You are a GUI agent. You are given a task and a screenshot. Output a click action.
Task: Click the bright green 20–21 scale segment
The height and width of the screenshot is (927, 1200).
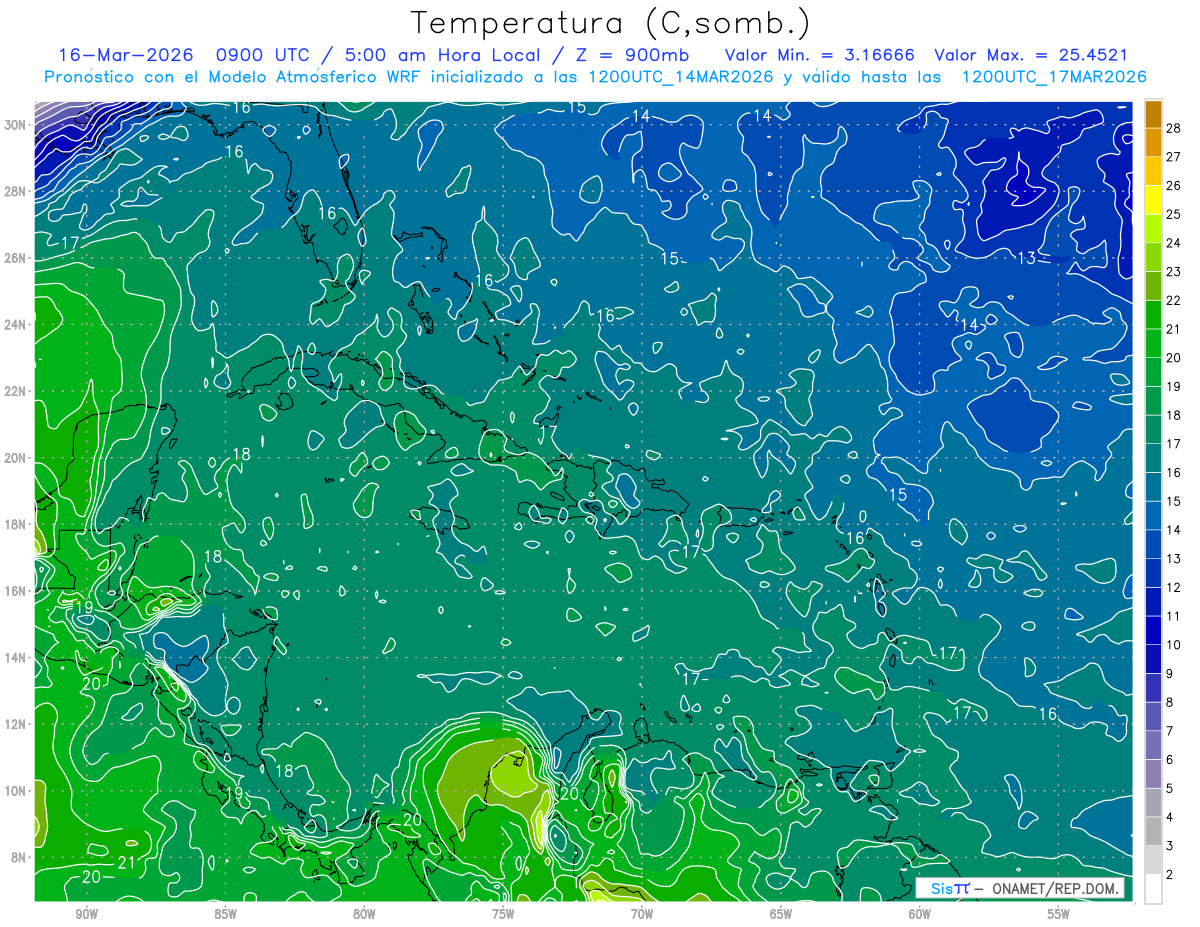click(x=1153, y=344)
